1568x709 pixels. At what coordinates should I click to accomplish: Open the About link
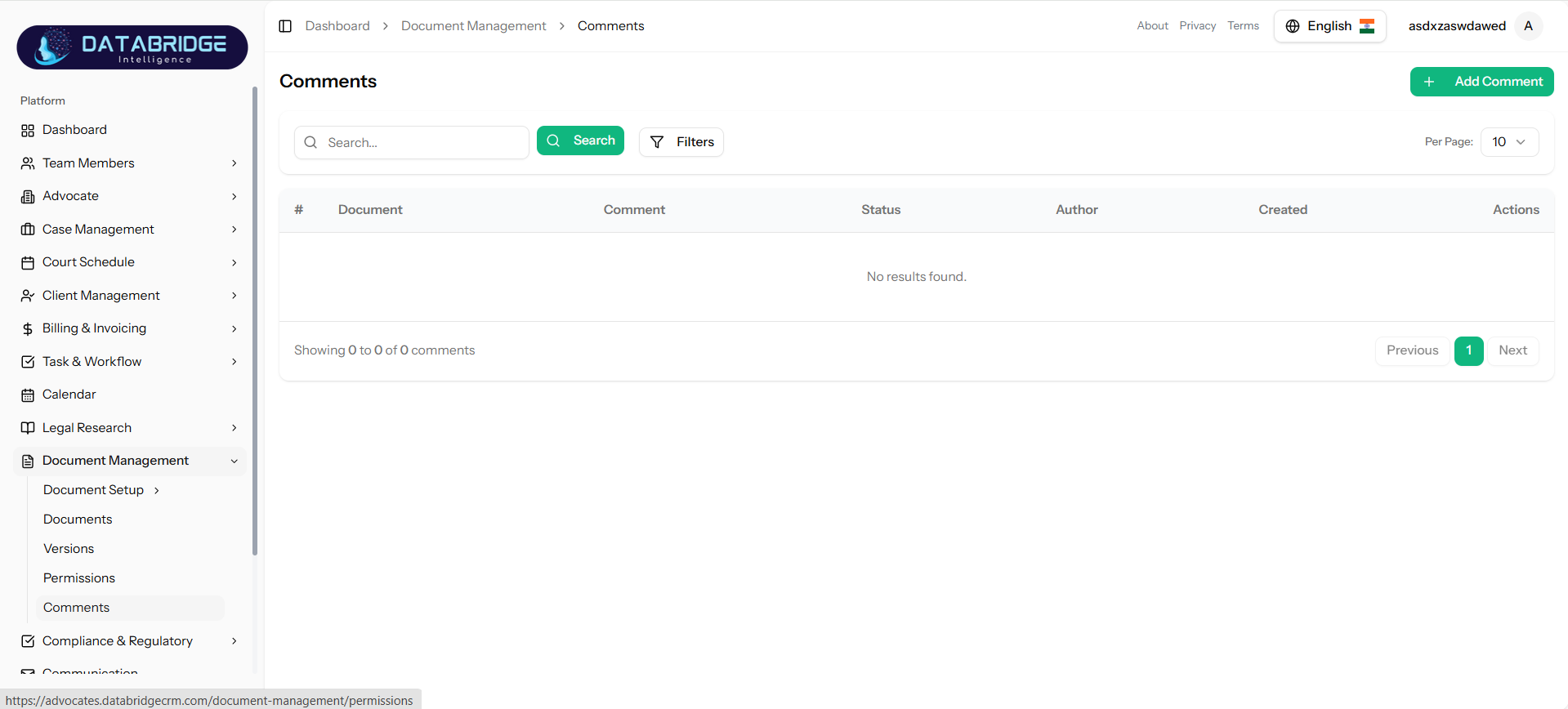tap(1152, 26)
